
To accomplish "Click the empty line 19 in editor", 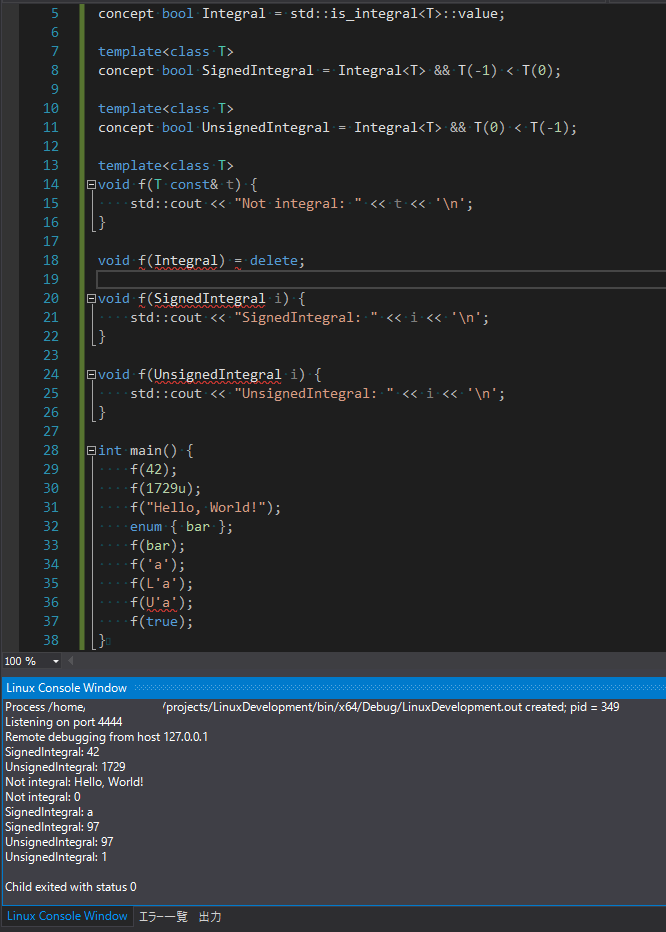I will pos(381,279).
